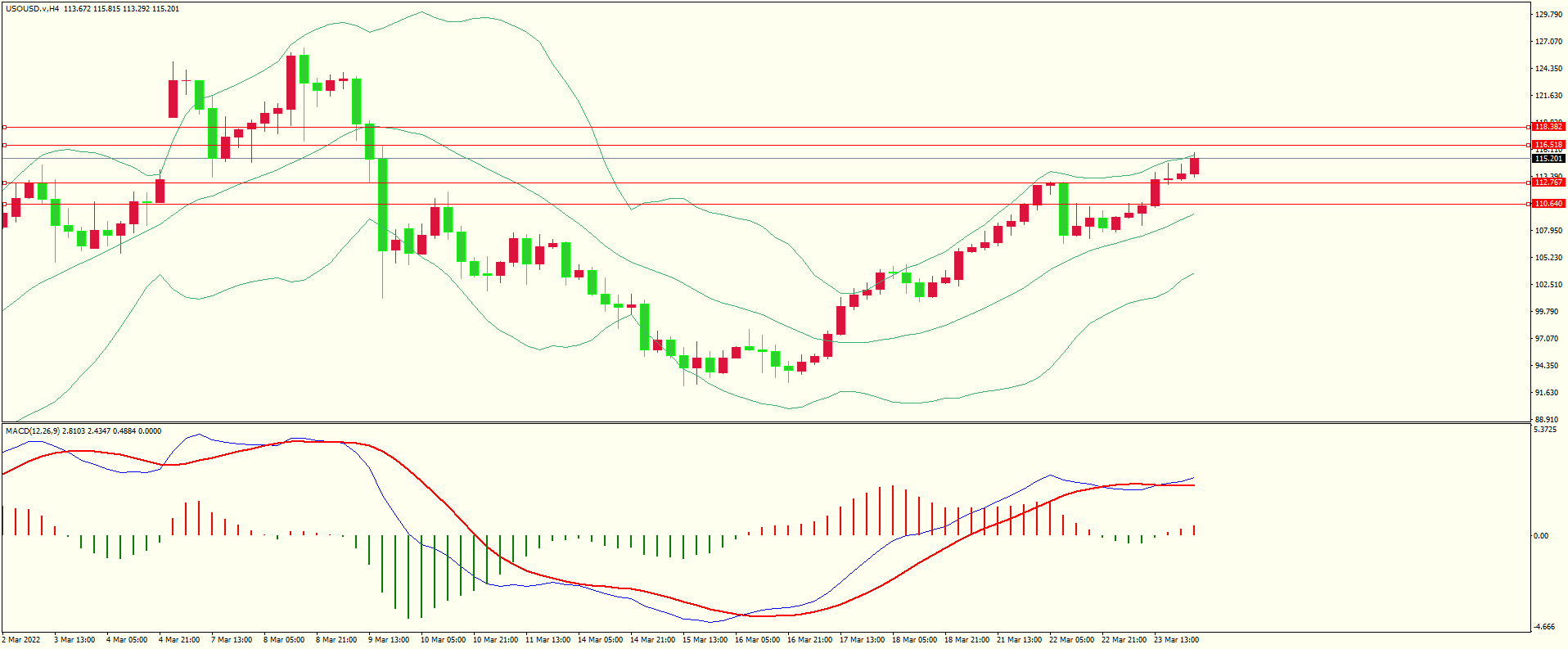Click the 17 Mar 13:00 time label
Image resolution: width=1568 pixels, height=649 pixels.
pyautogui.click(x=862, y=640)
